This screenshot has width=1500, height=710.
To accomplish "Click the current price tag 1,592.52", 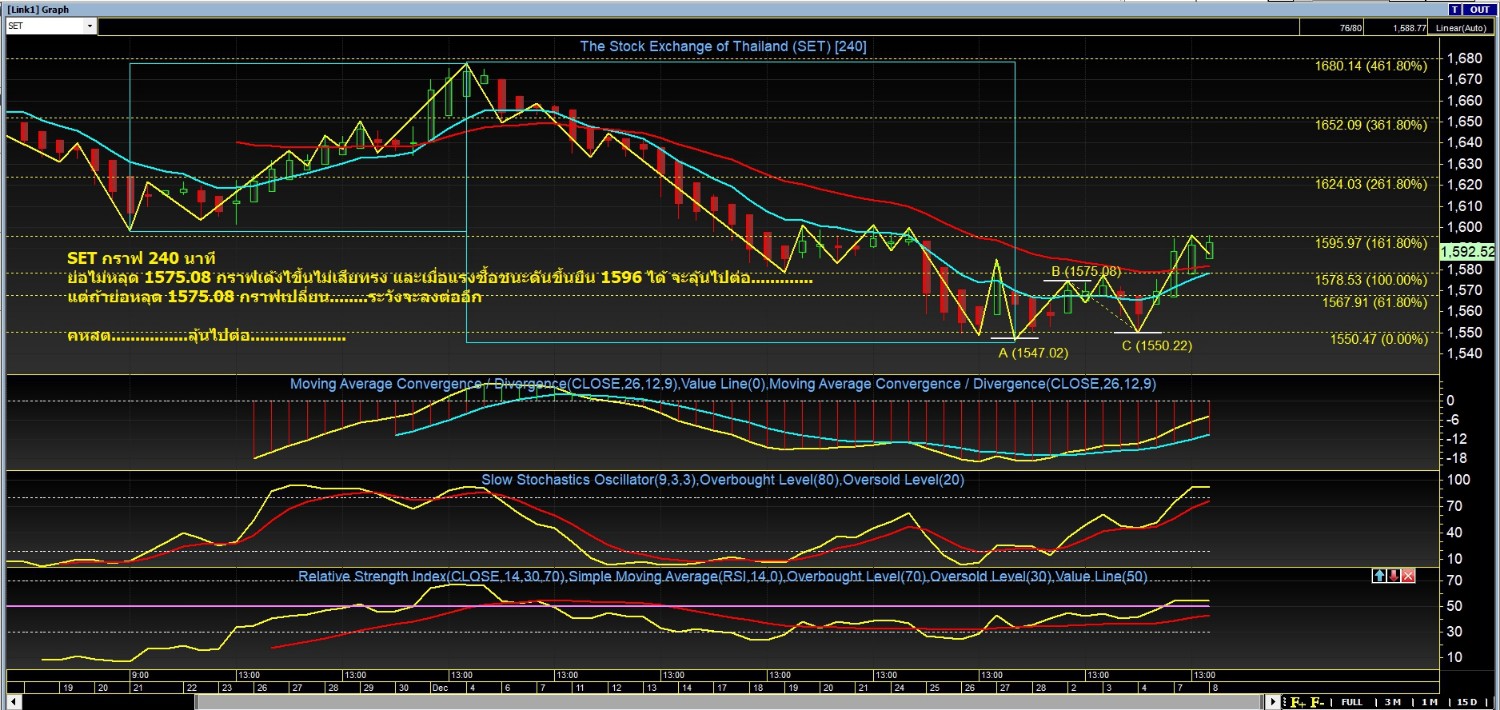I will pos(1469,252).
